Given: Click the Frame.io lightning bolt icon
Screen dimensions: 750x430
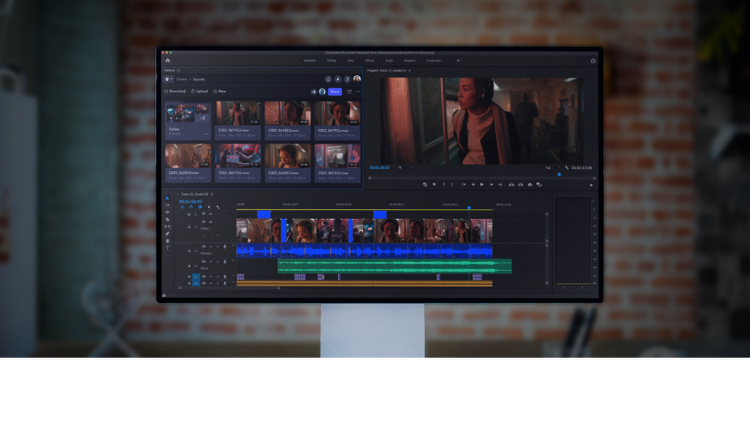Looking at the screenshot, I should point(338,79).
